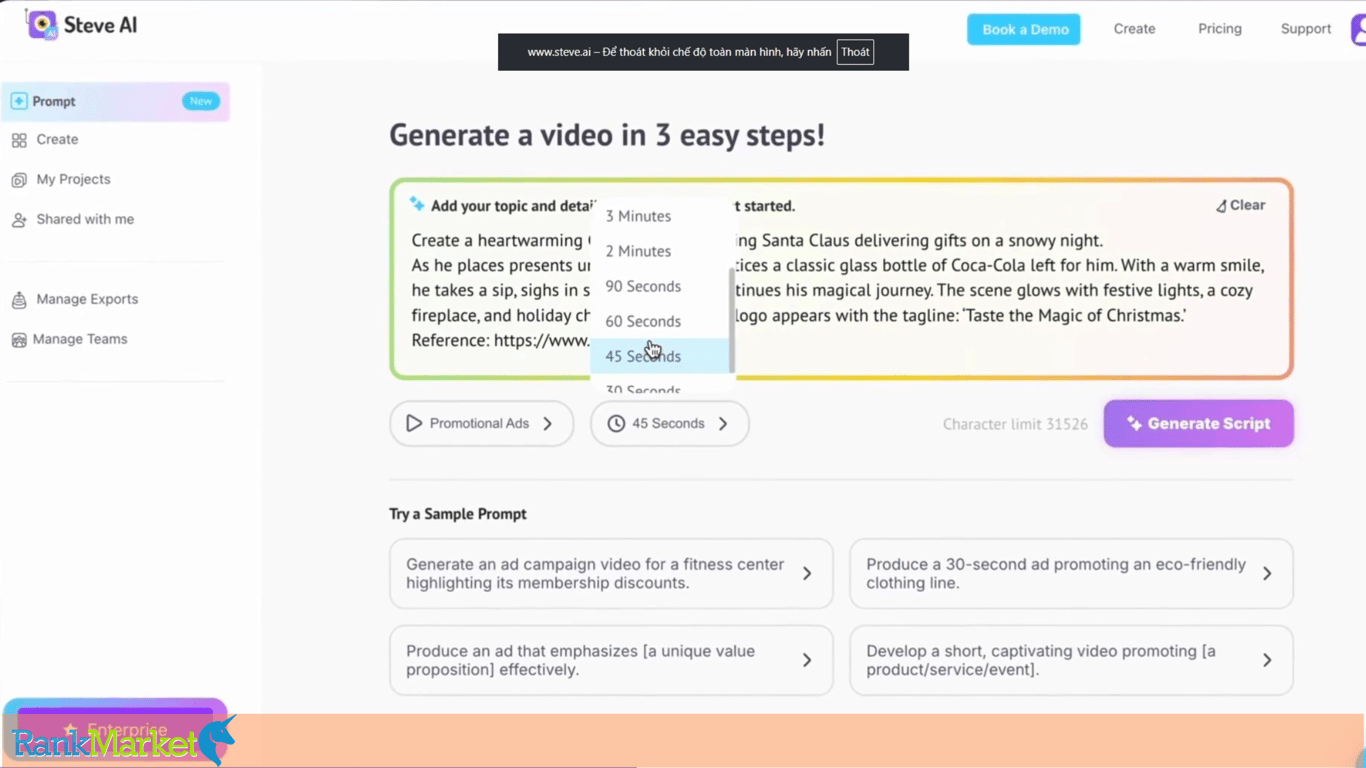Click the play icon on Promotional Ads
1366x768 pixels.
point(414,423)
